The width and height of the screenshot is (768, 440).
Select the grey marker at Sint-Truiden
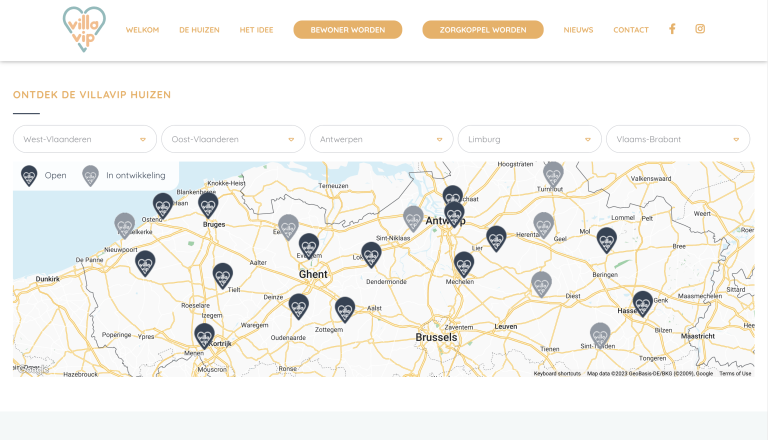(600, 336)
